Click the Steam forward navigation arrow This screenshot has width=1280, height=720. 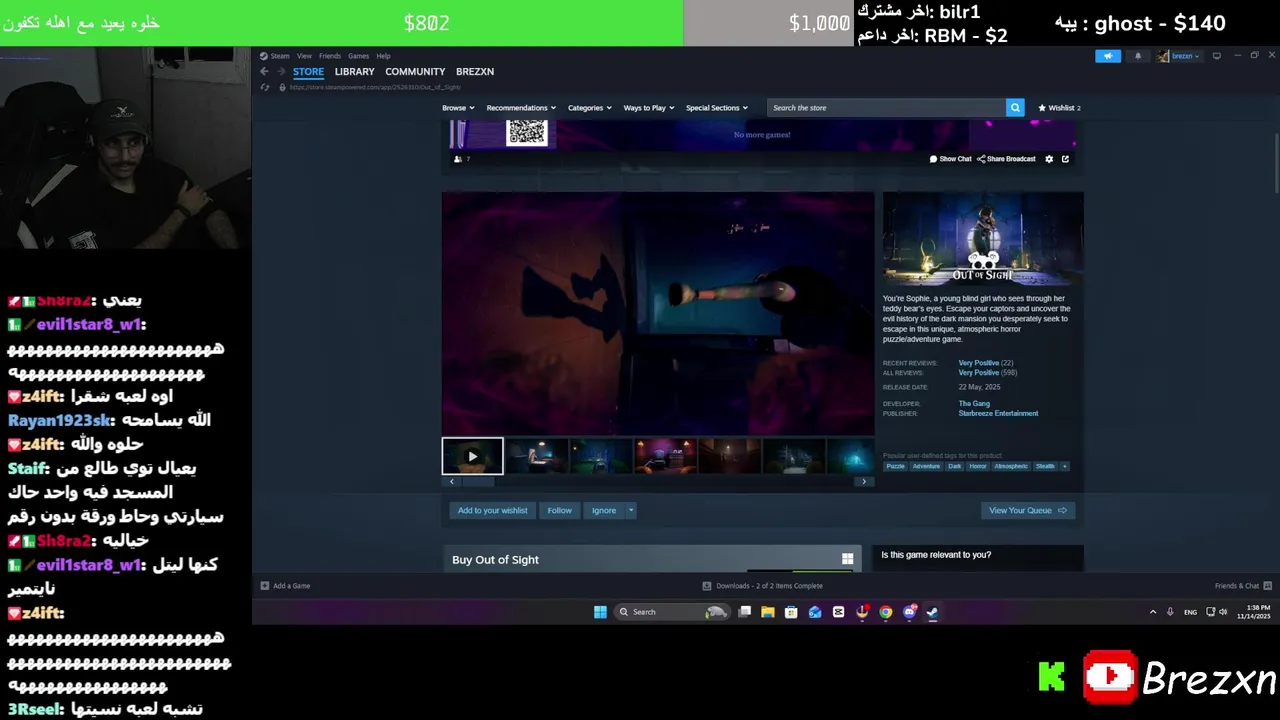(x=281, y=72)
